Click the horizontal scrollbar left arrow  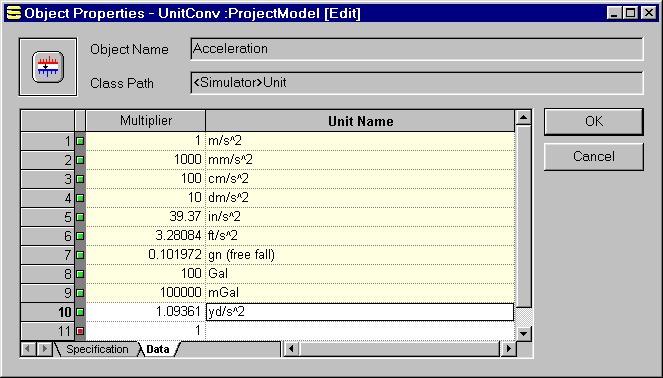[x=291, y=349]
